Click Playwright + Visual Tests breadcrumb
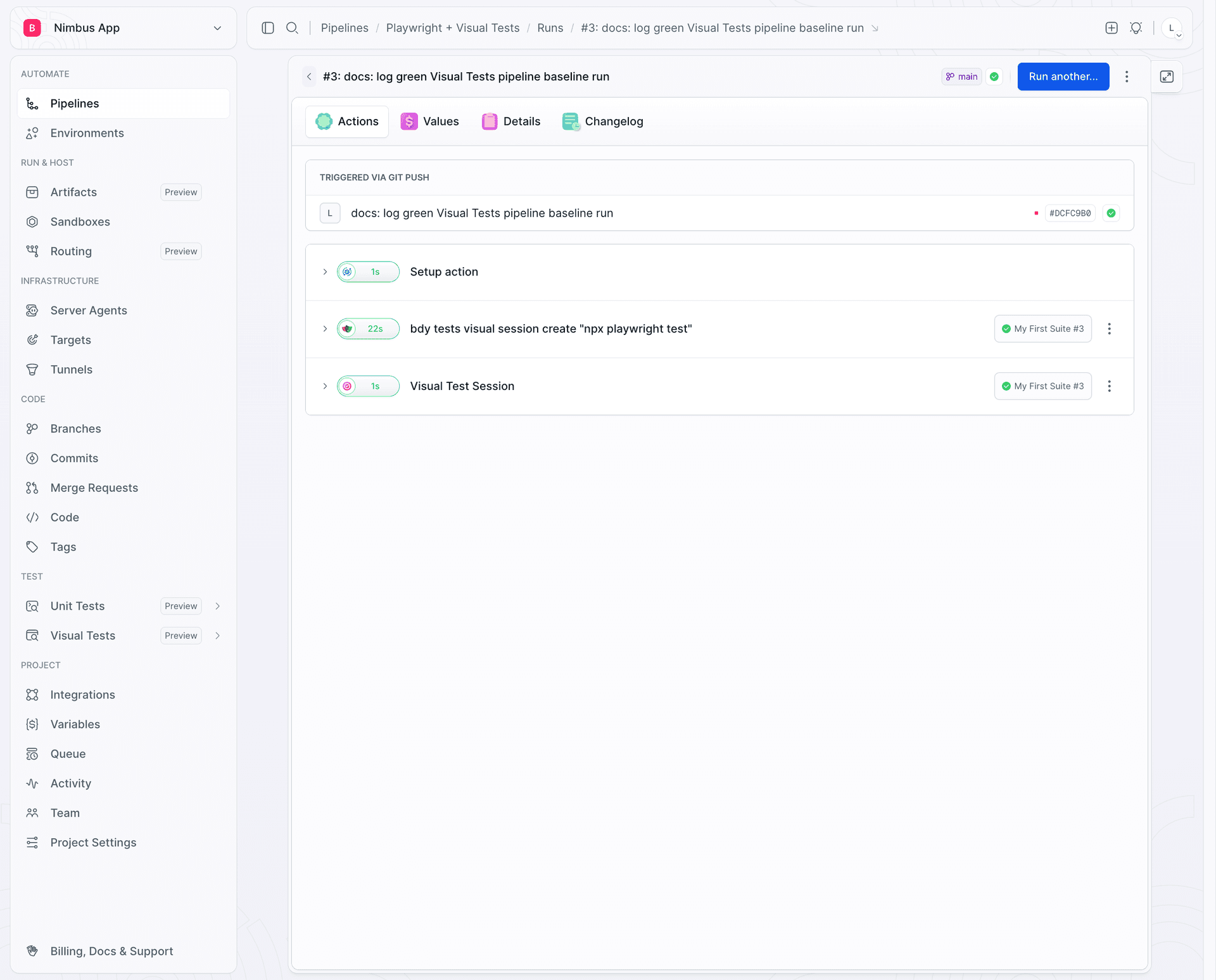Viewport: 1216px width, 980px height. (x=453, y=28)
